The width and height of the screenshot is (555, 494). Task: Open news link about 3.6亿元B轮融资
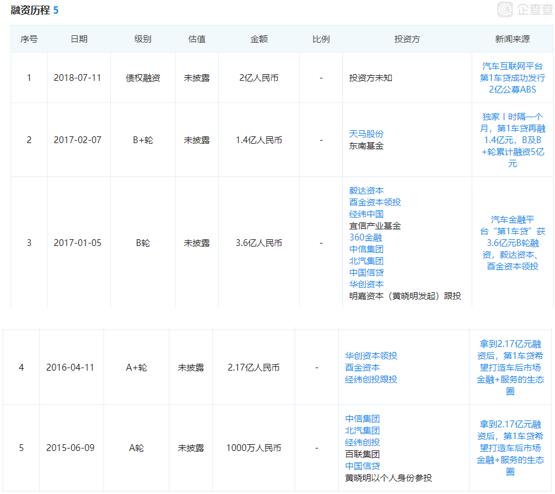click(512, 243)
